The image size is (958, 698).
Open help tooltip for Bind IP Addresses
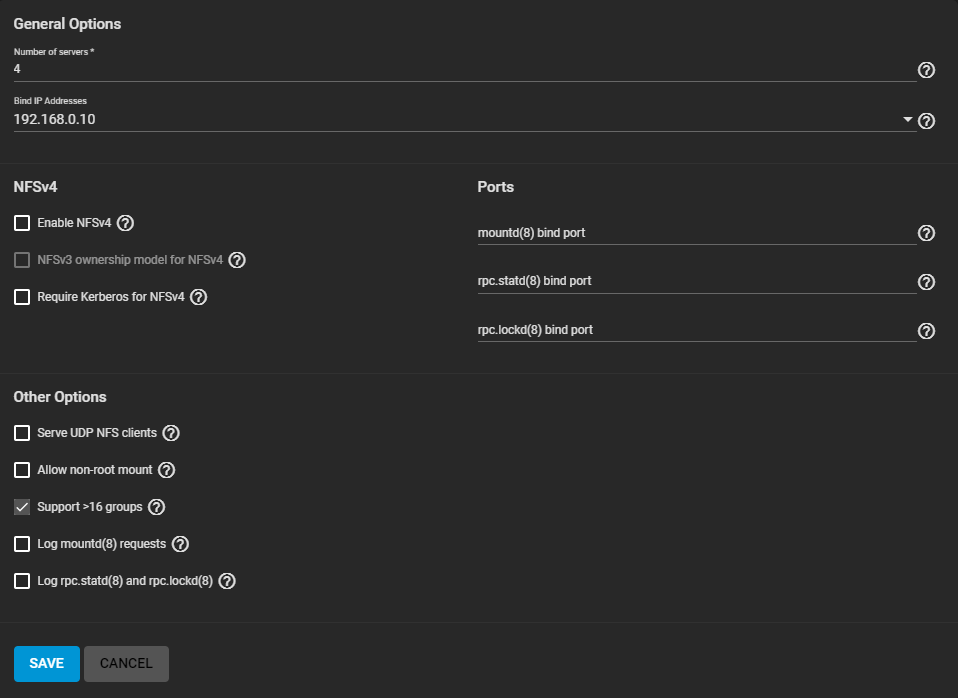tap(926, 121)
